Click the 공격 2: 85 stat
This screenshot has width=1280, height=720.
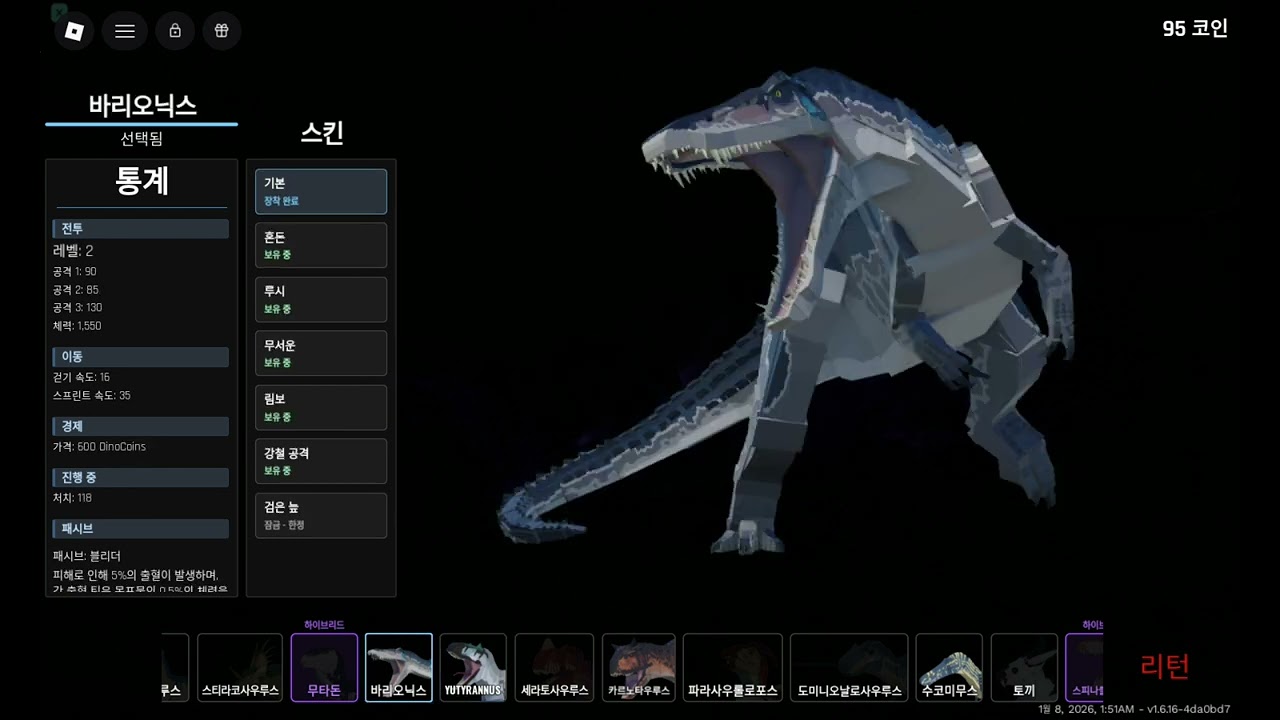[x=76, y=290]
